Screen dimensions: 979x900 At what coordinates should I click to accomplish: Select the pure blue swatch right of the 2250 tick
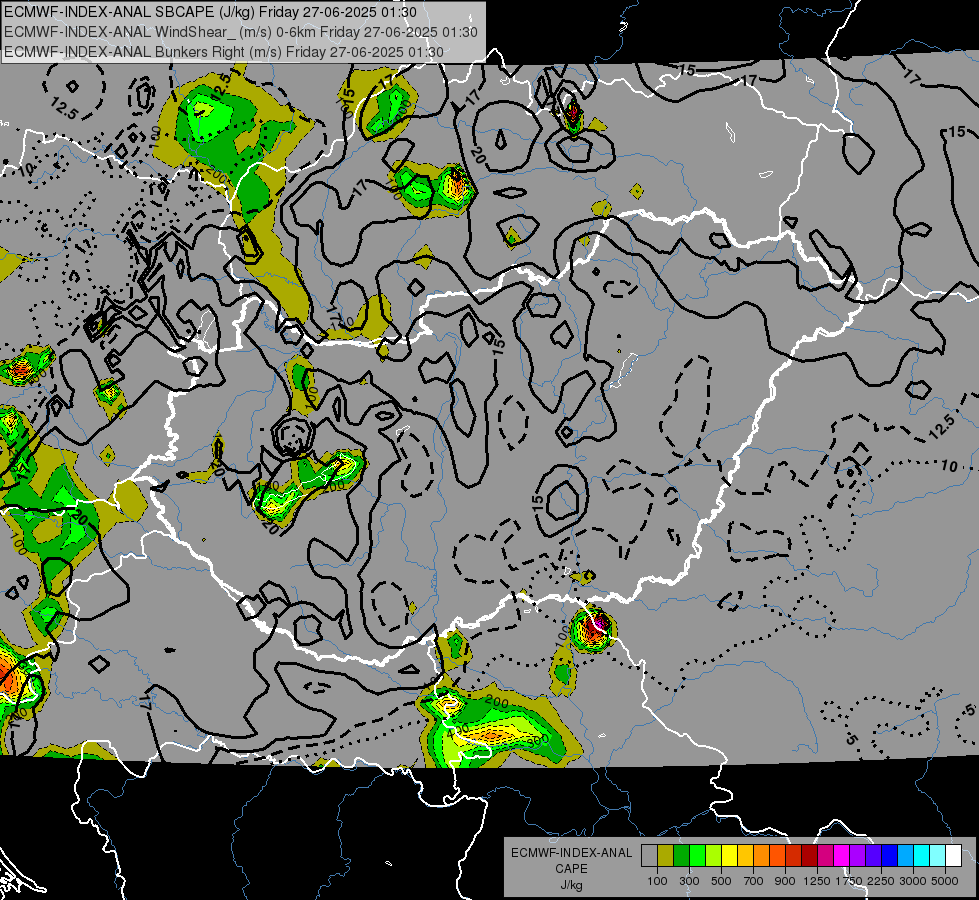coord(889,856)
